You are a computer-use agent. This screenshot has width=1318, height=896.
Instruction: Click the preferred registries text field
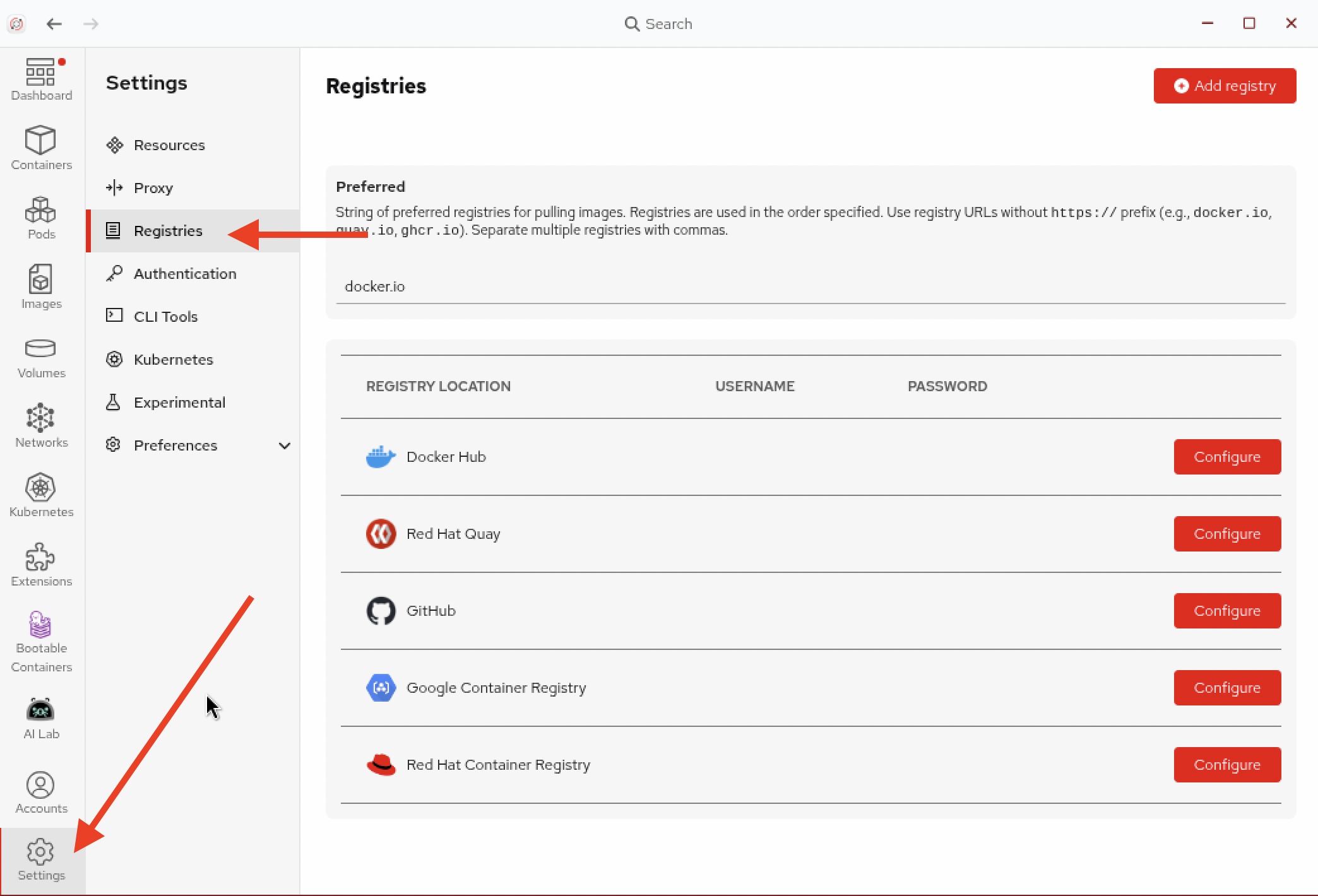pos(810,286)
